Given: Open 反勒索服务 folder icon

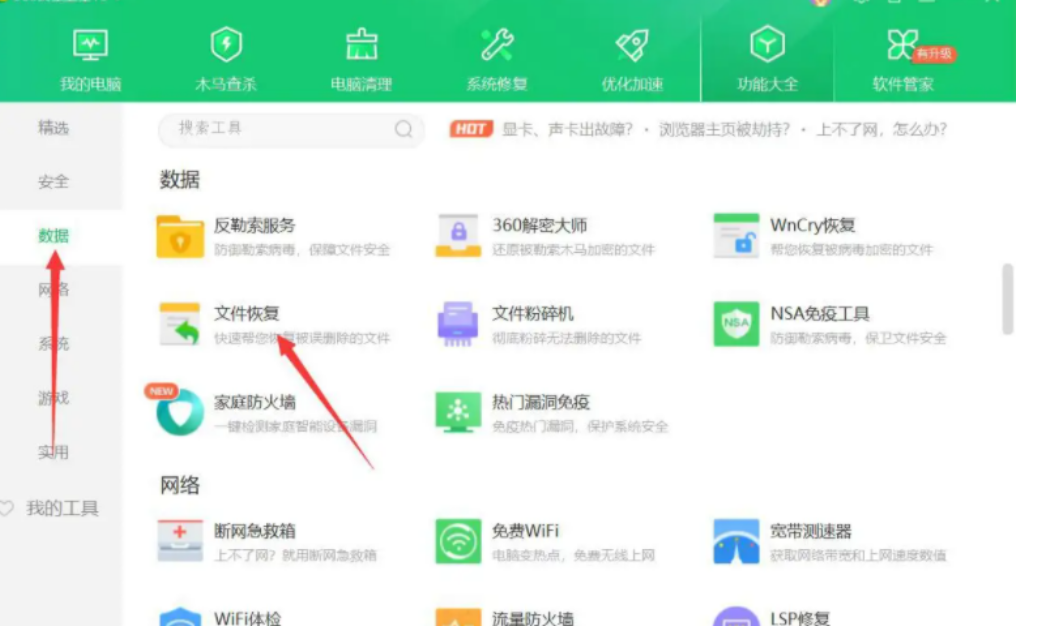Looking at the screenshot, I should [x=180, y=236].
